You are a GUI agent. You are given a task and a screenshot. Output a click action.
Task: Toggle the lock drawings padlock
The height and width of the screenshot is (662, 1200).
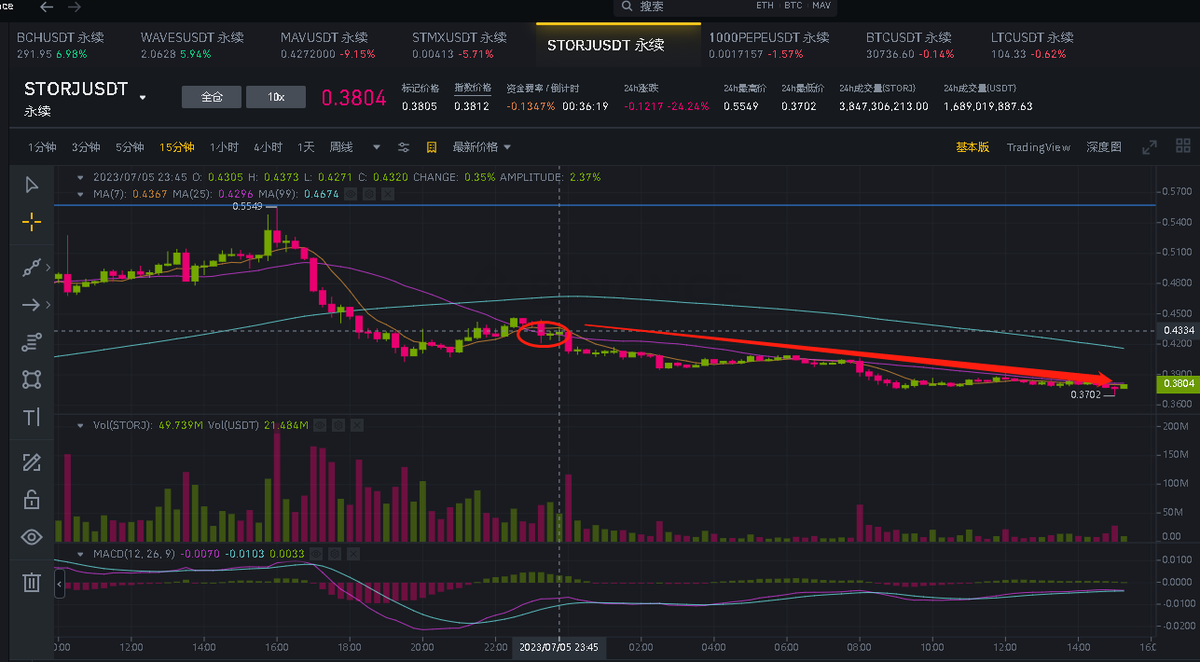(x=32, y=499)
